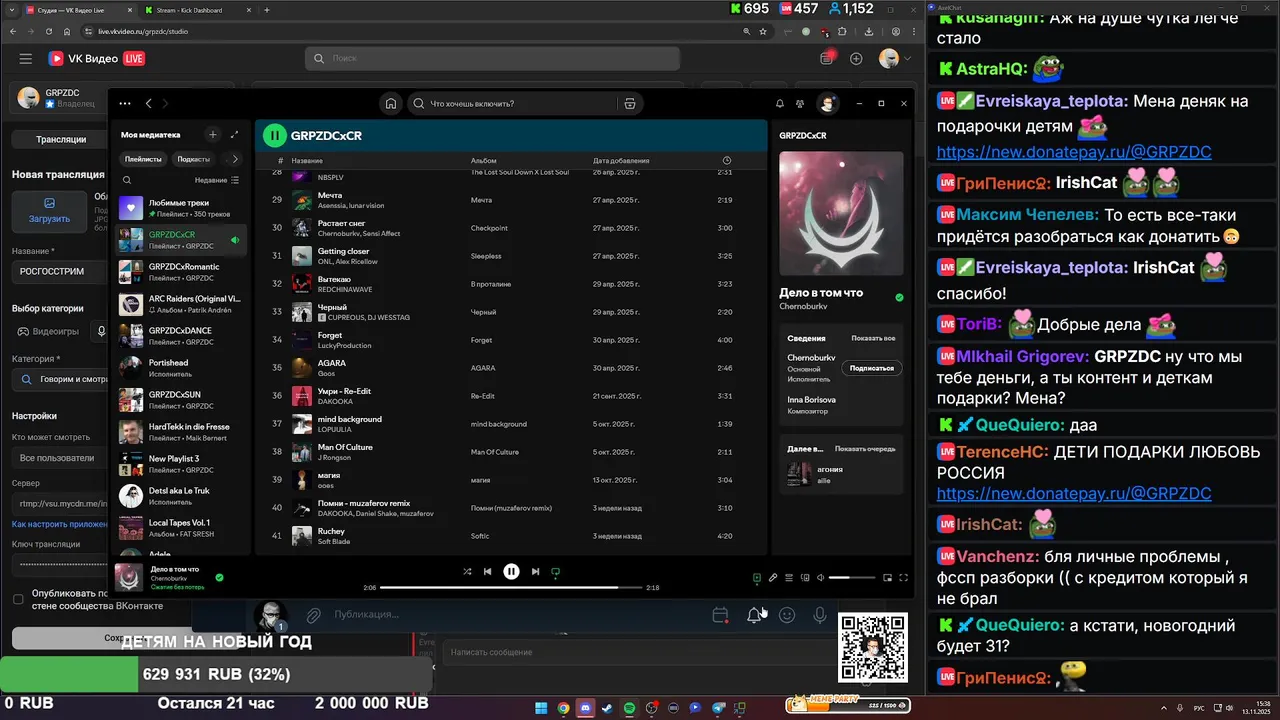
Task: Open Любимые треки playlist
Action: coord(181,208)
